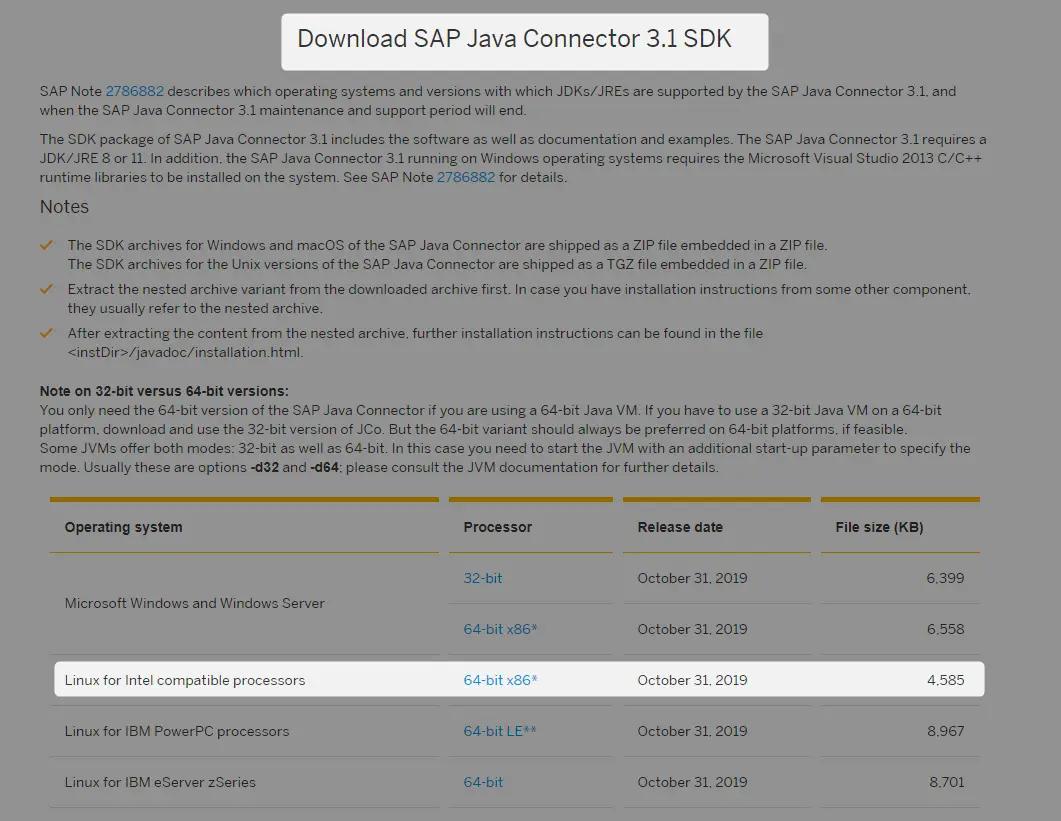Select 'Linux for IBM eServer zSeries' cell

(160, 782)
